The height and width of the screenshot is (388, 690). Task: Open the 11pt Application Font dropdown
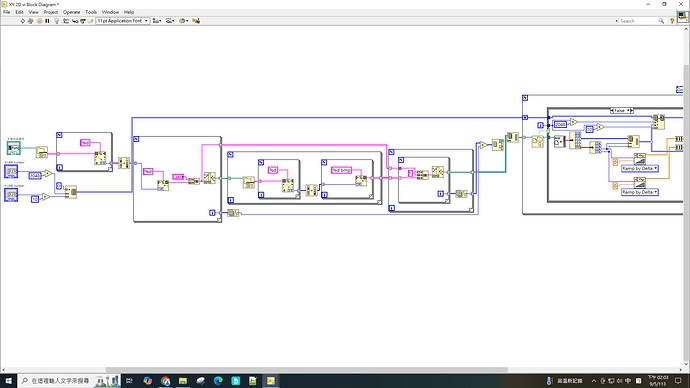point(123,21)
